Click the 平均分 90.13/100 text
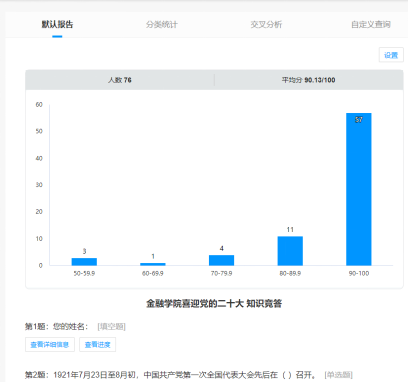 click(x=308, y=80)
